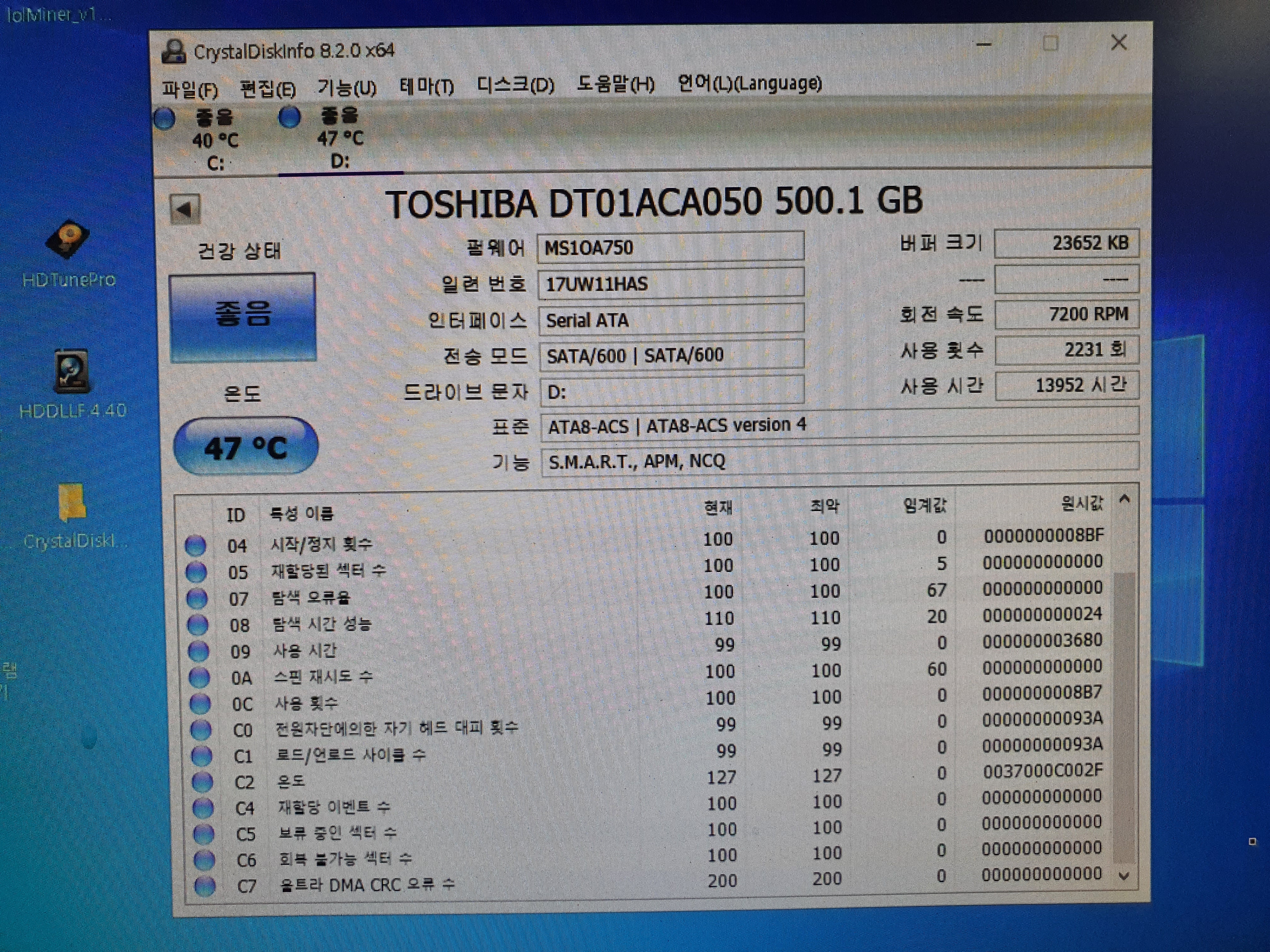Click status circle for attribute C2
This screenshot has width=1270, height=952.
click(x=202, y=782)
